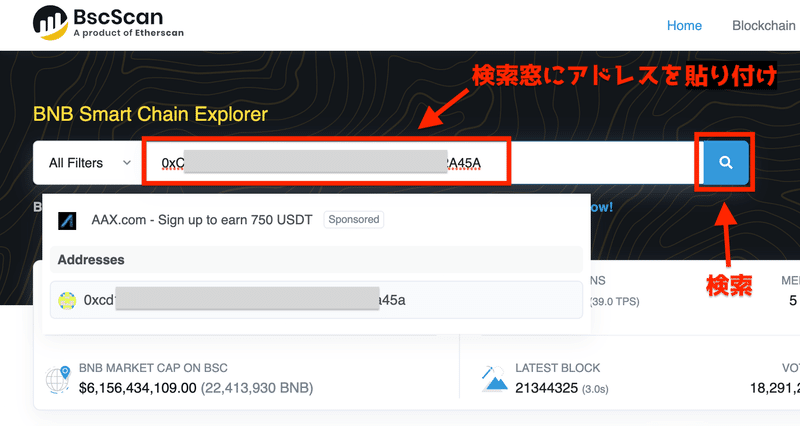Click the latest block number 21344325

point(546,388)
